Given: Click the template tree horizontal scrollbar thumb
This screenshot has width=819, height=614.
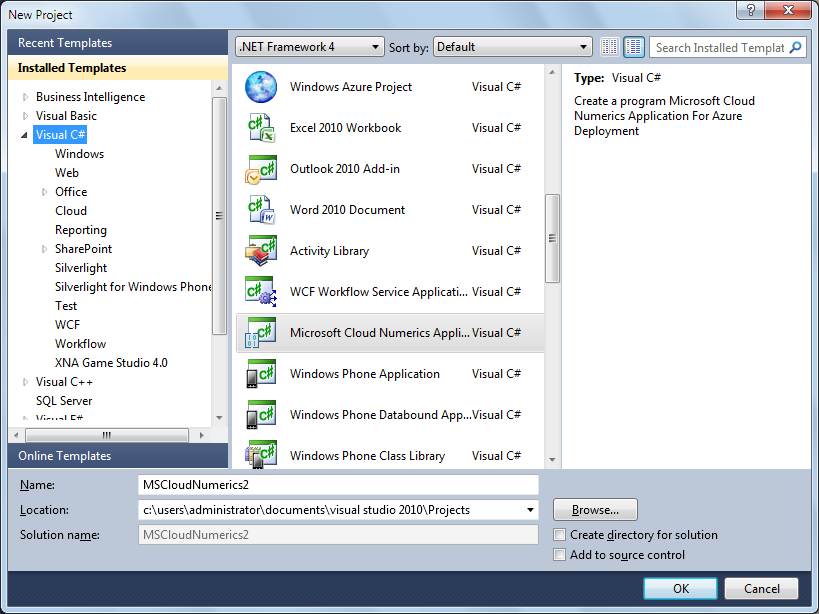Looking at the screenshot, I should [x=107, y=435].
